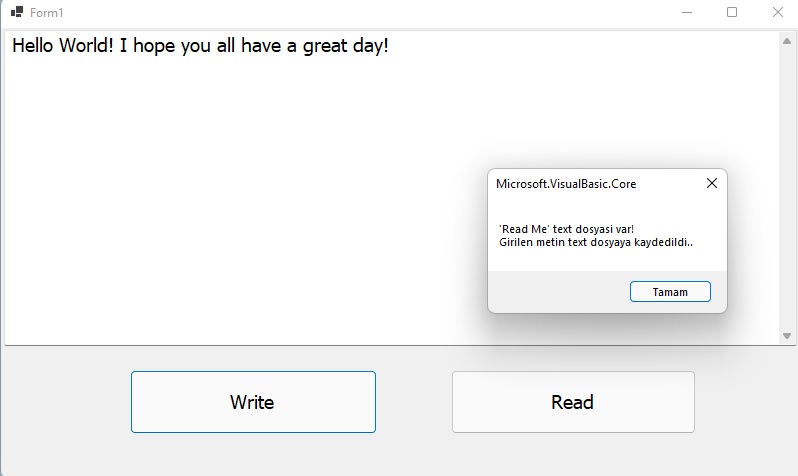This screenshot has width=798, height=476.
Task: Click the Form1 application icon
Action: coord(17,12)
